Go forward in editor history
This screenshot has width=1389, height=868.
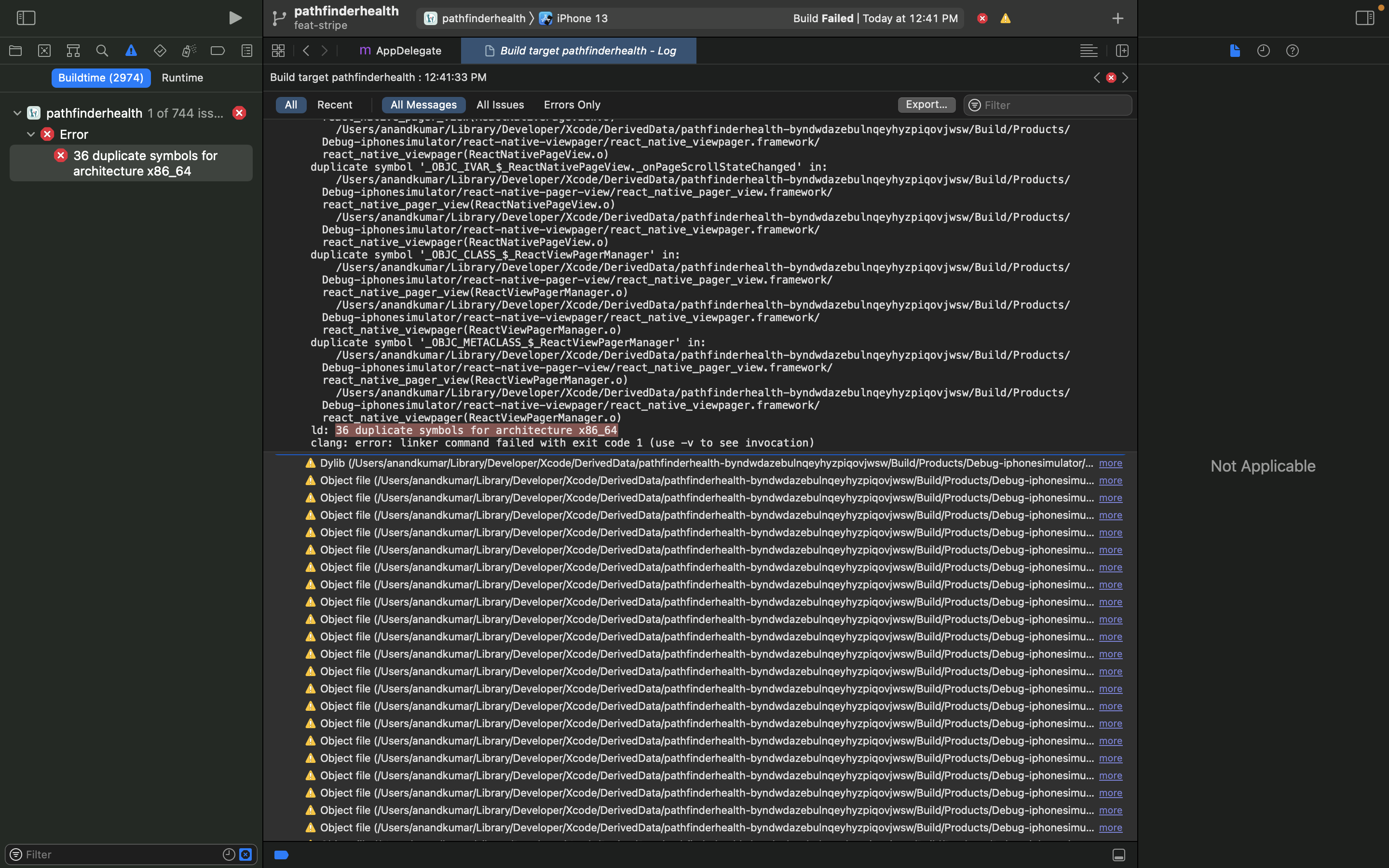[325, 51]
